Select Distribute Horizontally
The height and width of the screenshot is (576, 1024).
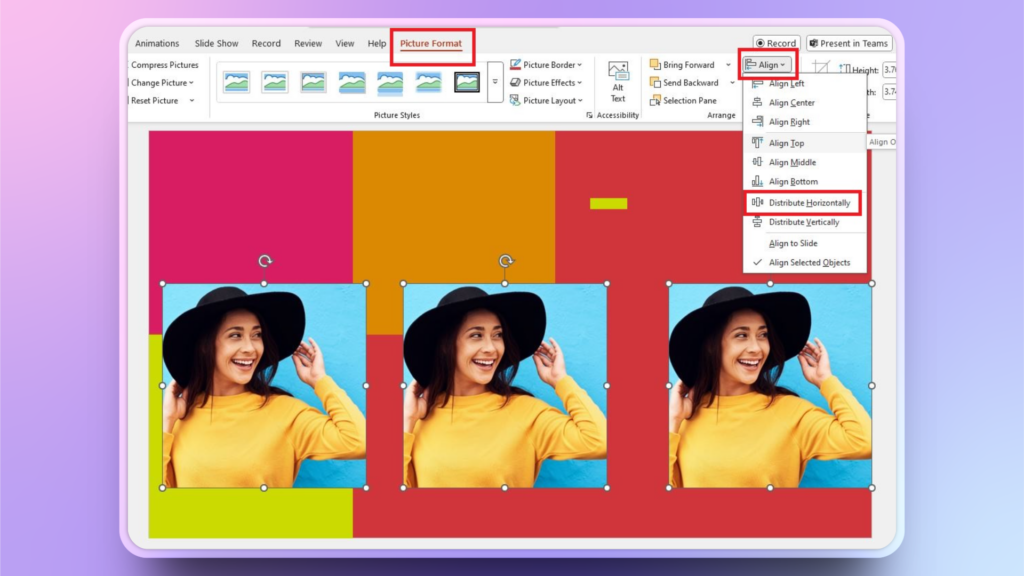pyautogui.click(x=805, y=202)
